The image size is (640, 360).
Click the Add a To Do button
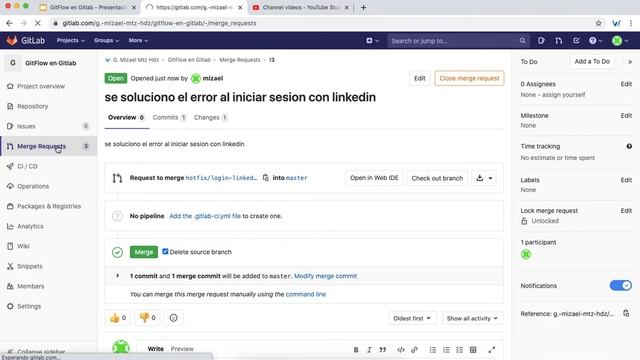(592, 62)
